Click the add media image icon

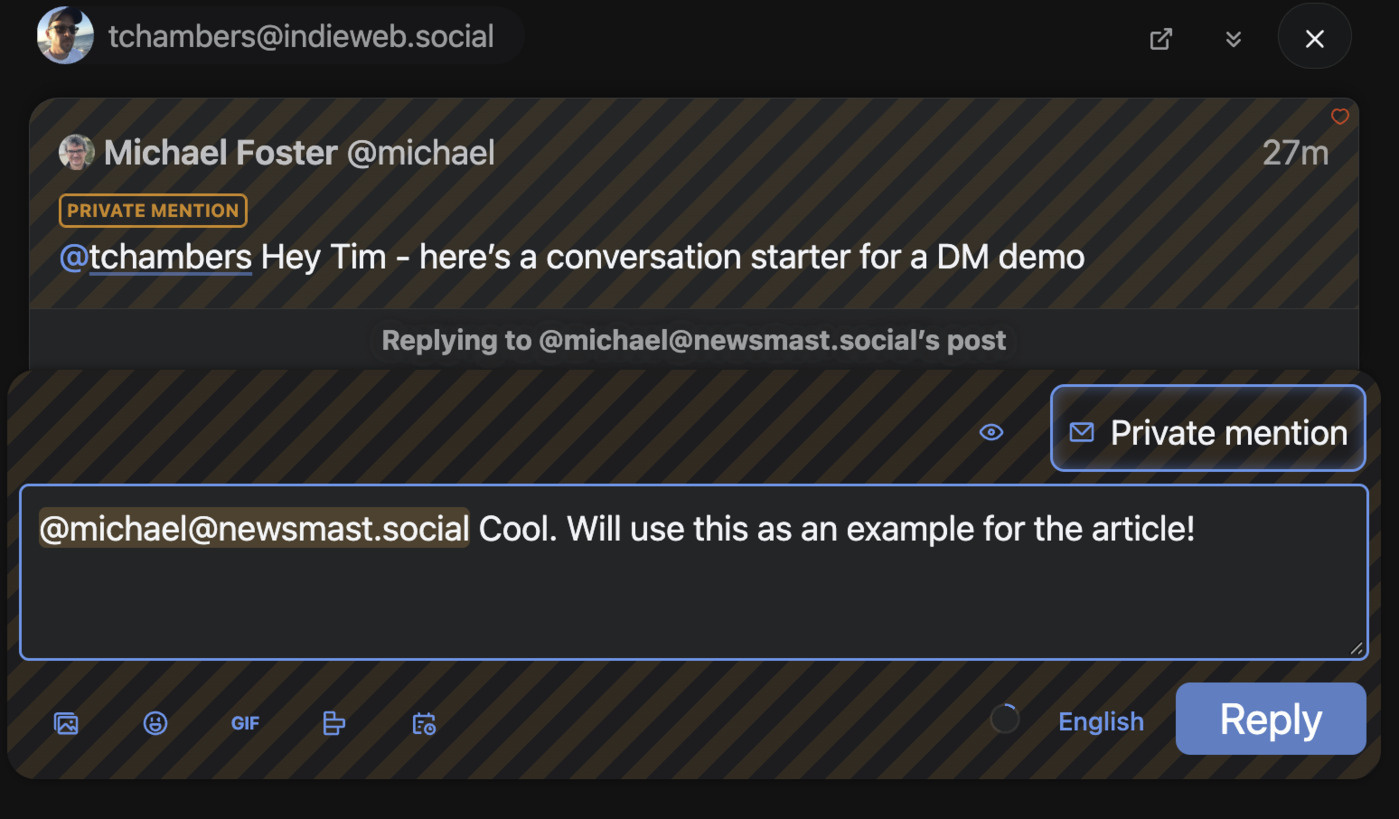(x=66, y=723)
